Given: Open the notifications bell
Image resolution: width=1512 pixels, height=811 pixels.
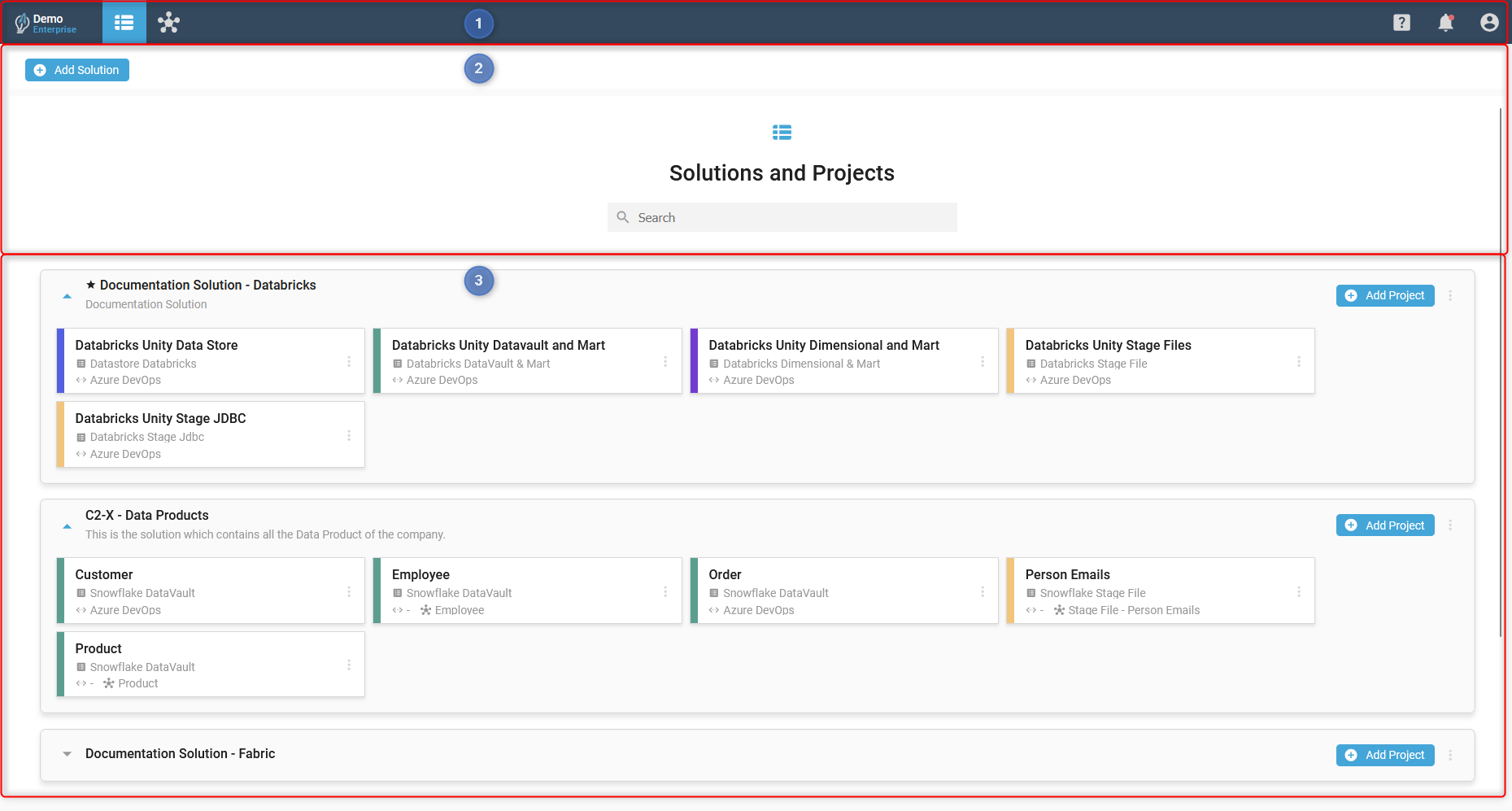Looking at the screenshot, I should tap(1445, 23).
